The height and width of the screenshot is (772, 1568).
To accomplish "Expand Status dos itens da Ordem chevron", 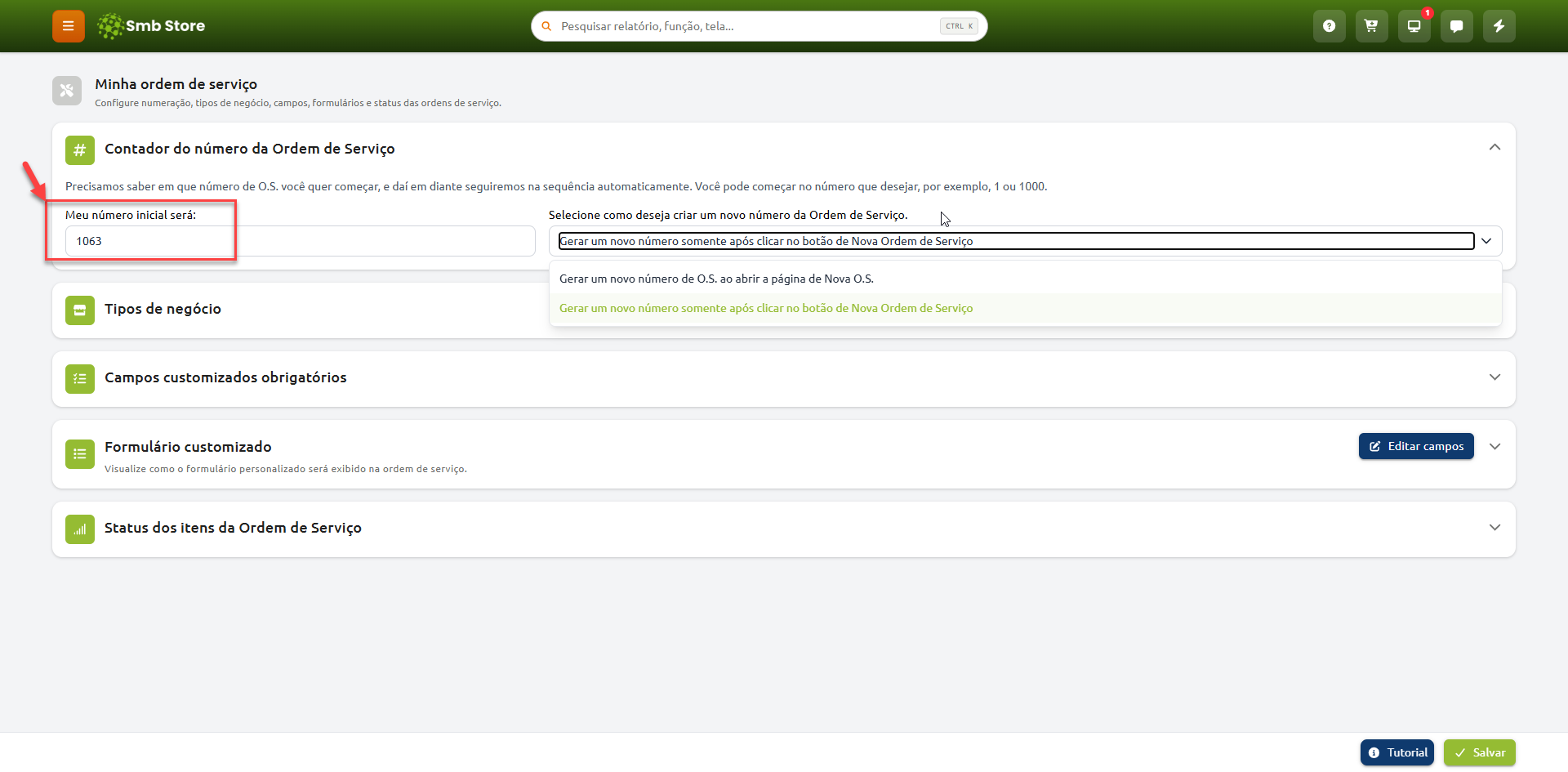I will coord(1494,528).
